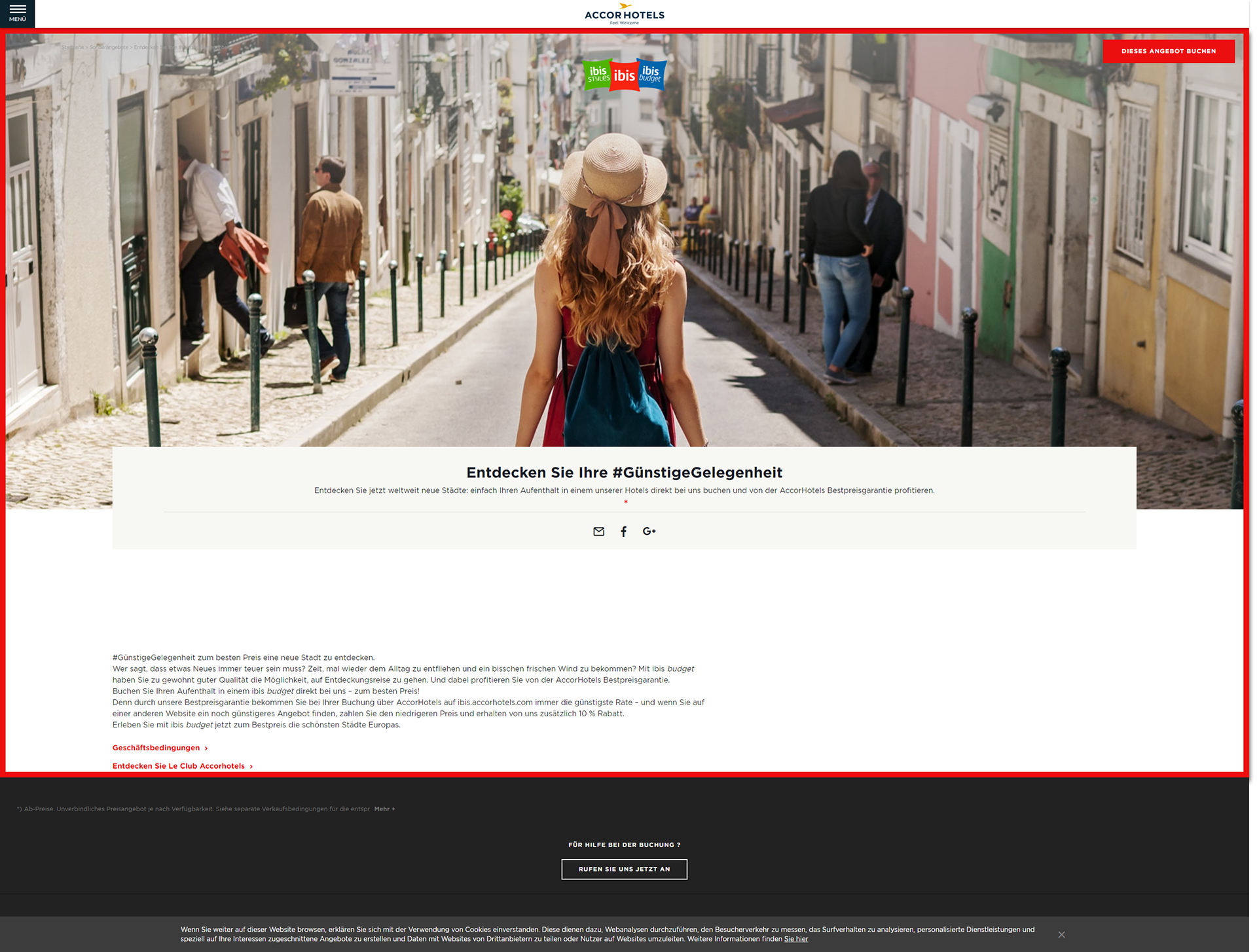Go to Sonderangebote in breadcrumb
1257x952 pixels.
pos(109,47)
